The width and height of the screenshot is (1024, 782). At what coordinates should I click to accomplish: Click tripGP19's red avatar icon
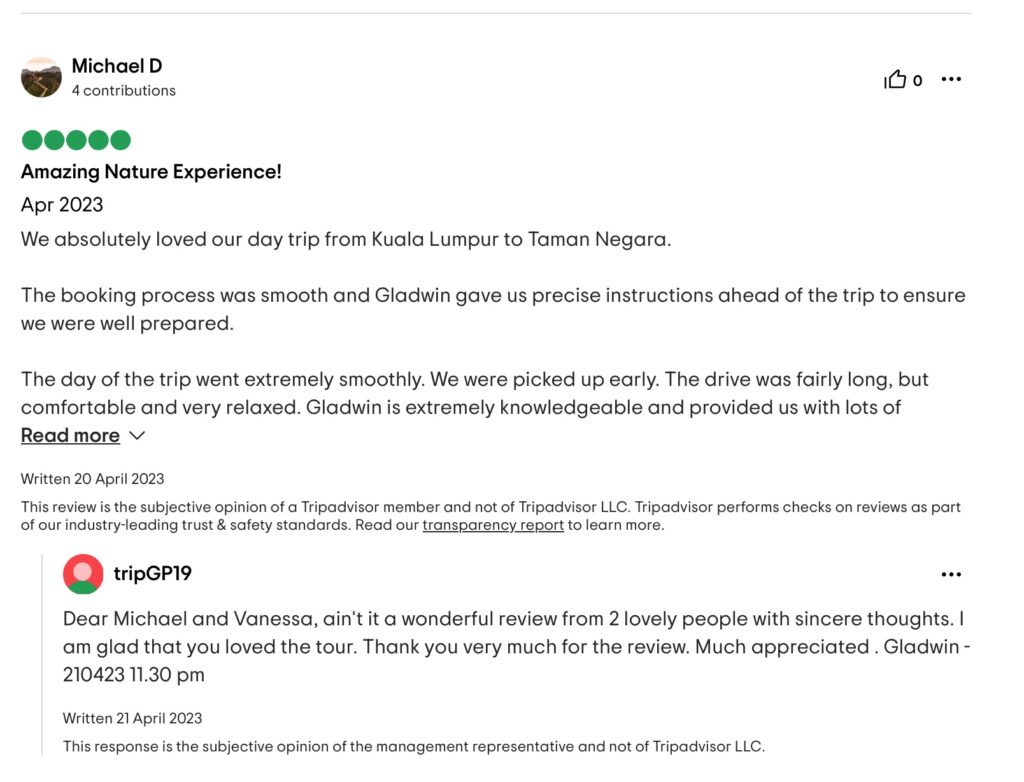83,574
